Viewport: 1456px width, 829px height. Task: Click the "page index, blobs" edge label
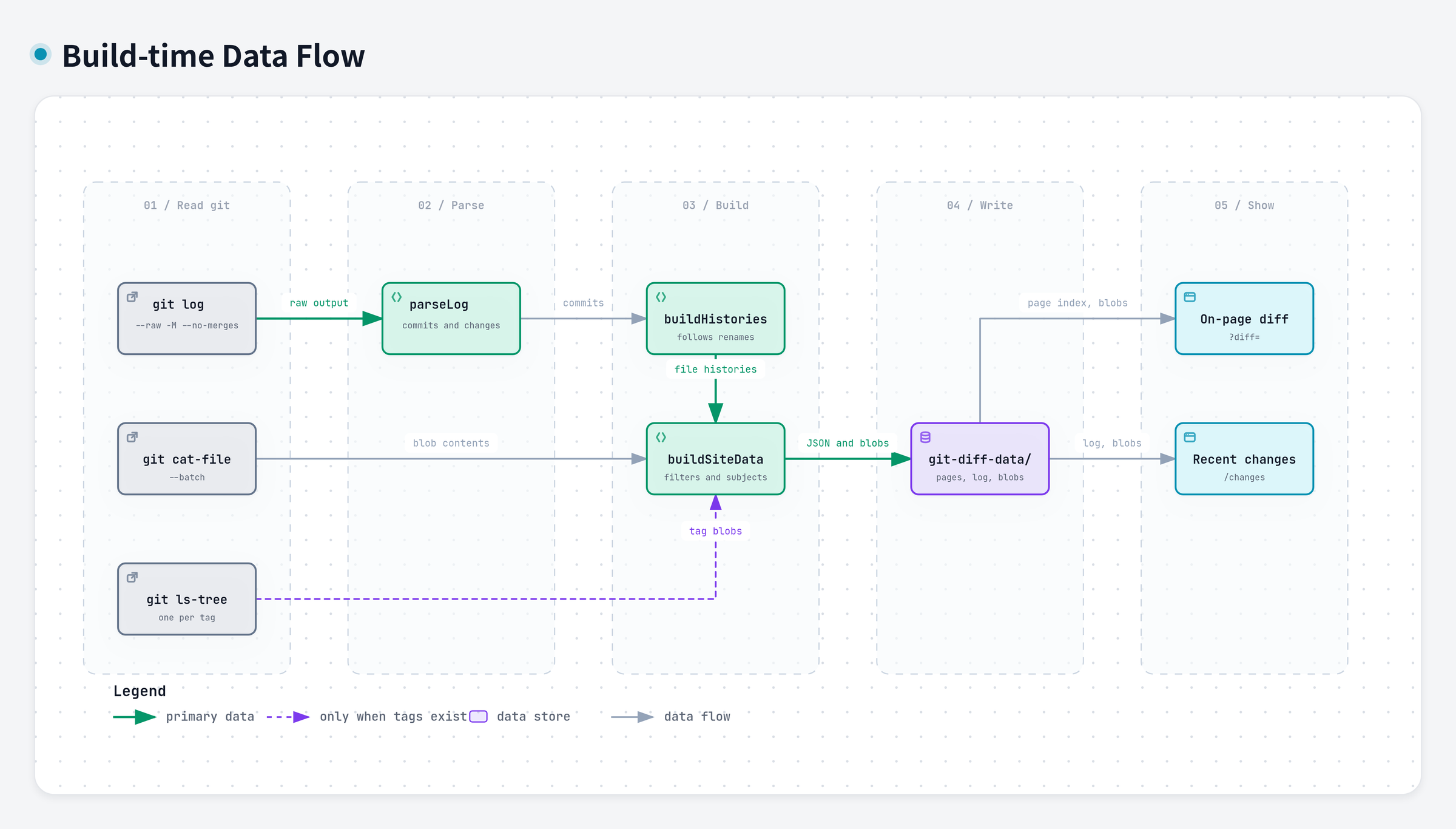click(1077, 303)
